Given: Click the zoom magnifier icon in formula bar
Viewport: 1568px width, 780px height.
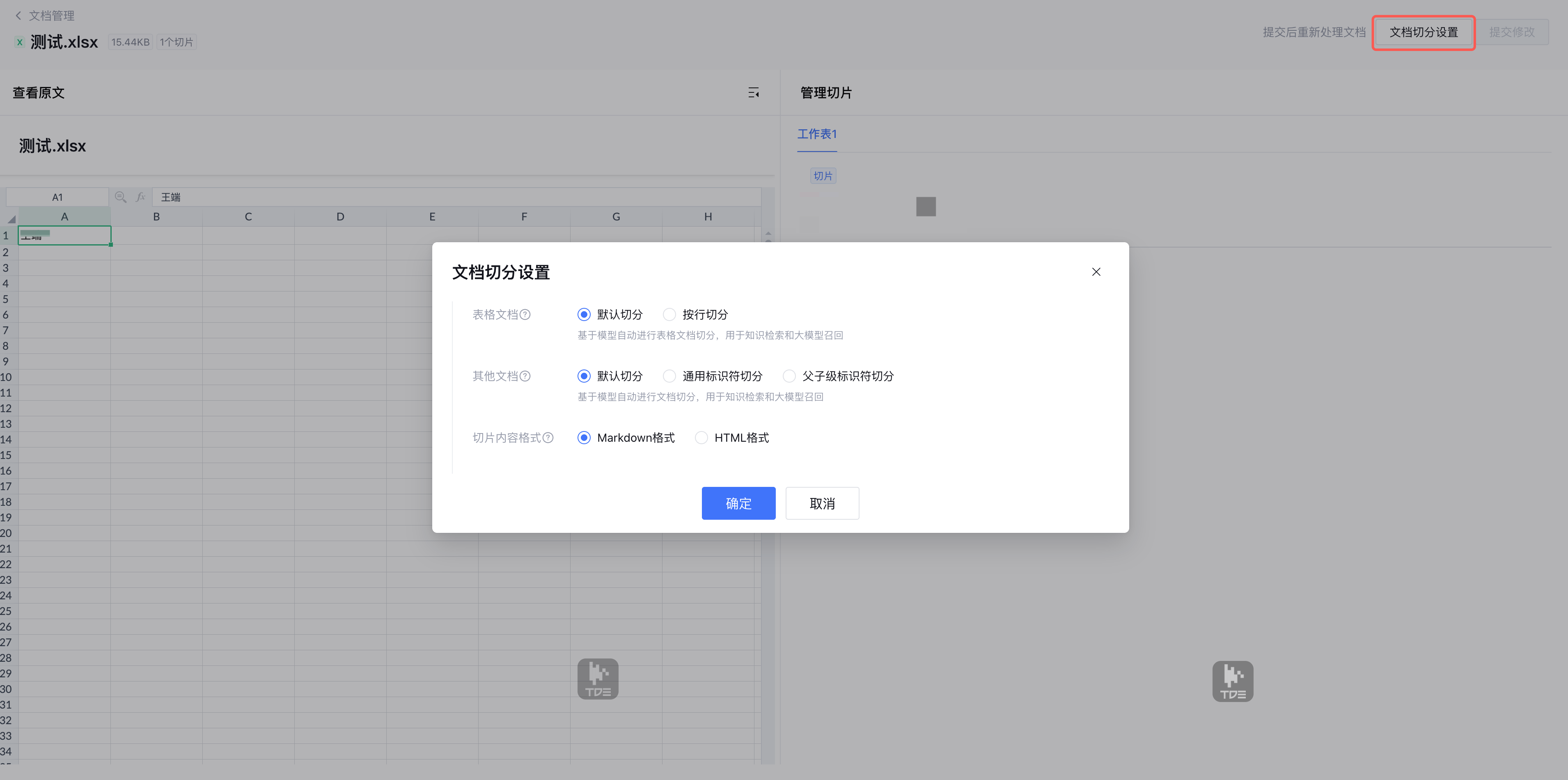Looking at the screenshot, I should tap(121, 197).
